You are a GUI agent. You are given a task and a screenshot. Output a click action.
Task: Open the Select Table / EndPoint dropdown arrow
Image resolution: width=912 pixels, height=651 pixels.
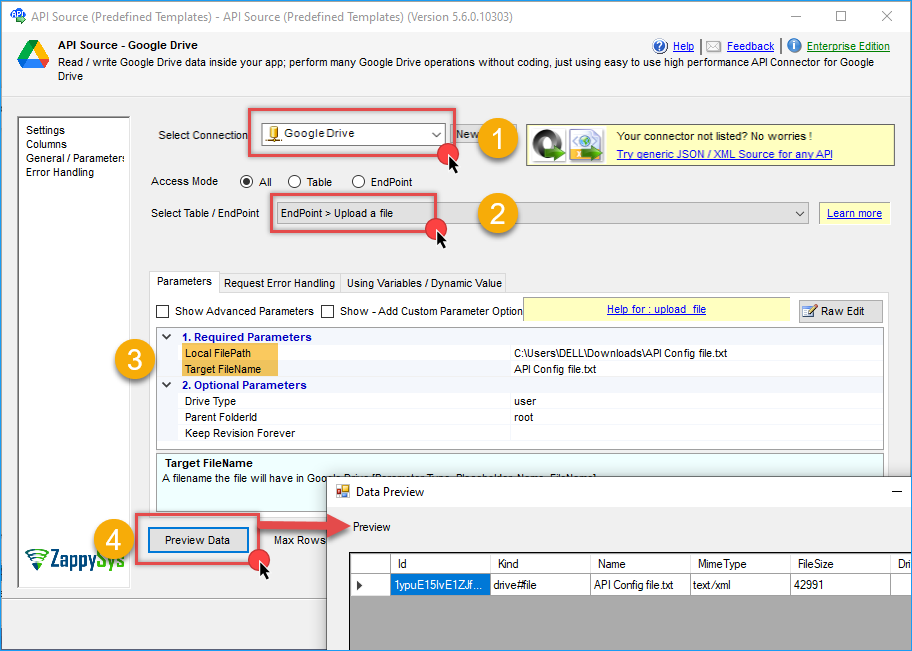800,214
